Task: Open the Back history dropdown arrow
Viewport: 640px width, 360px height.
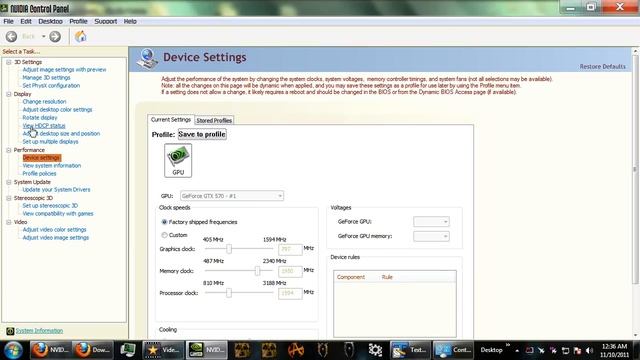Action: 43,37
